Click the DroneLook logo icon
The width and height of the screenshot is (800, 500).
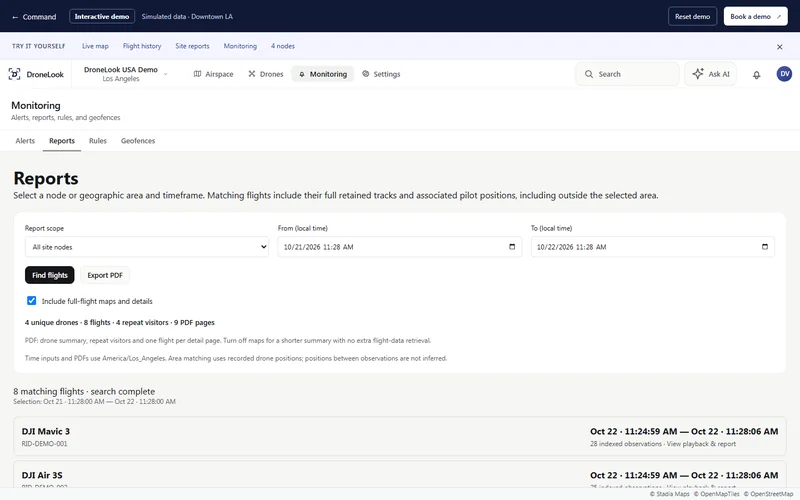pyautogui.click(x=14, y=74)
